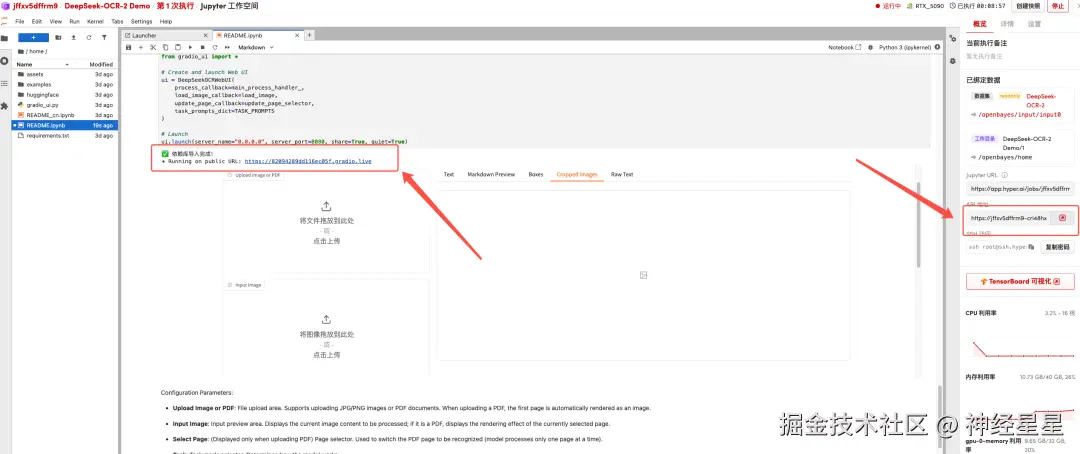Open the Run menu
The width and height of the screenshot is (1080, 454).
74,21
